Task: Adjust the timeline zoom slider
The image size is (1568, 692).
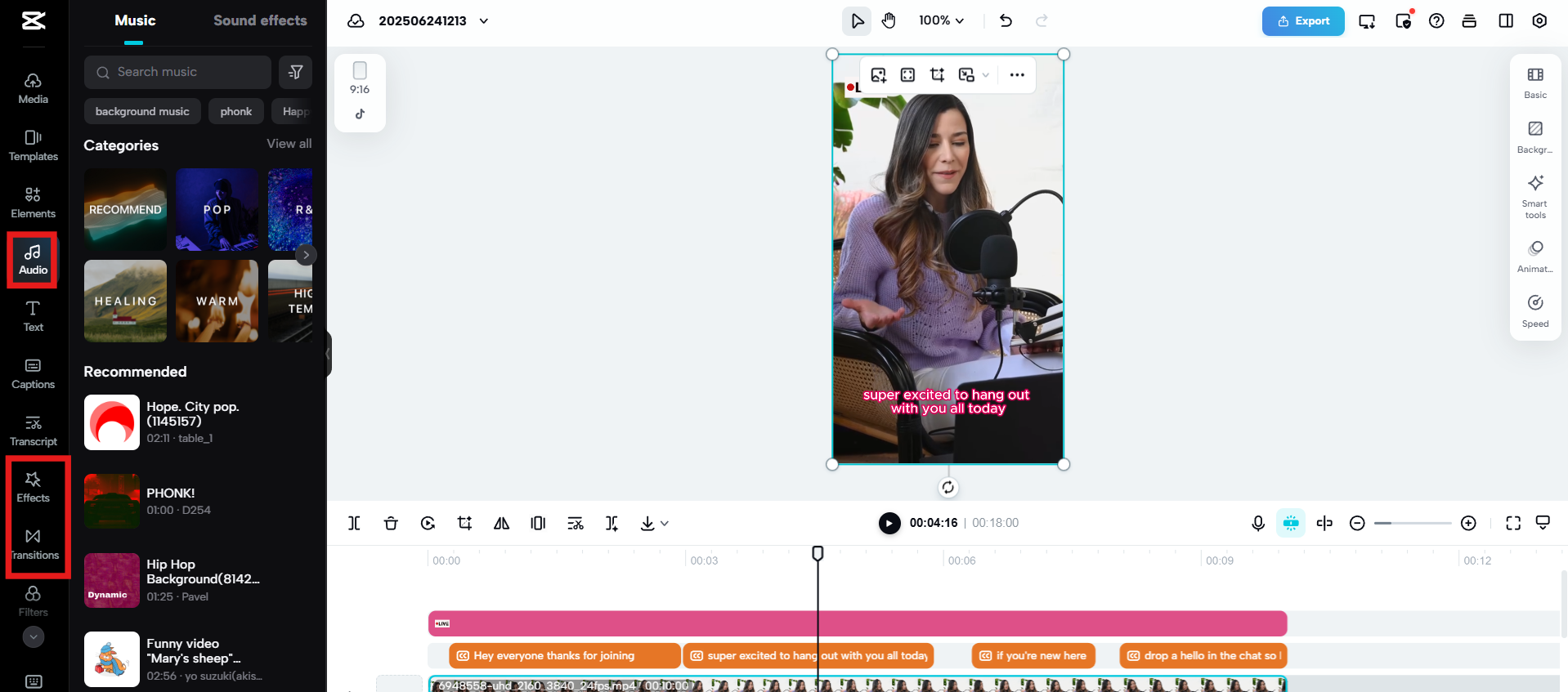Action: [x=1413, y=523]
